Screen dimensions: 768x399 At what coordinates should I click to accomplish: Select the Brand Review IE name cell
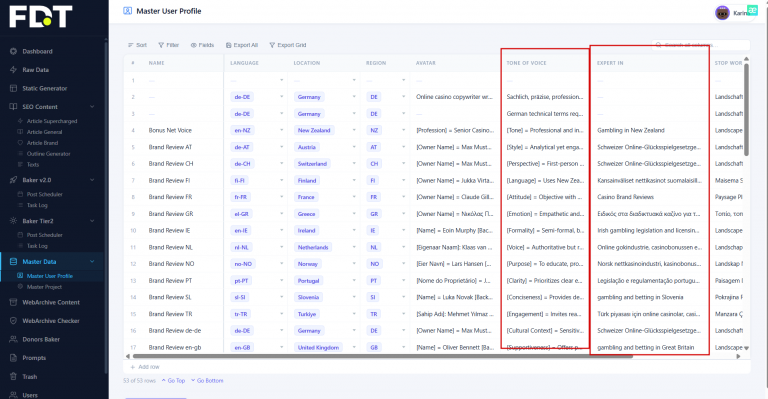(169, 231)
